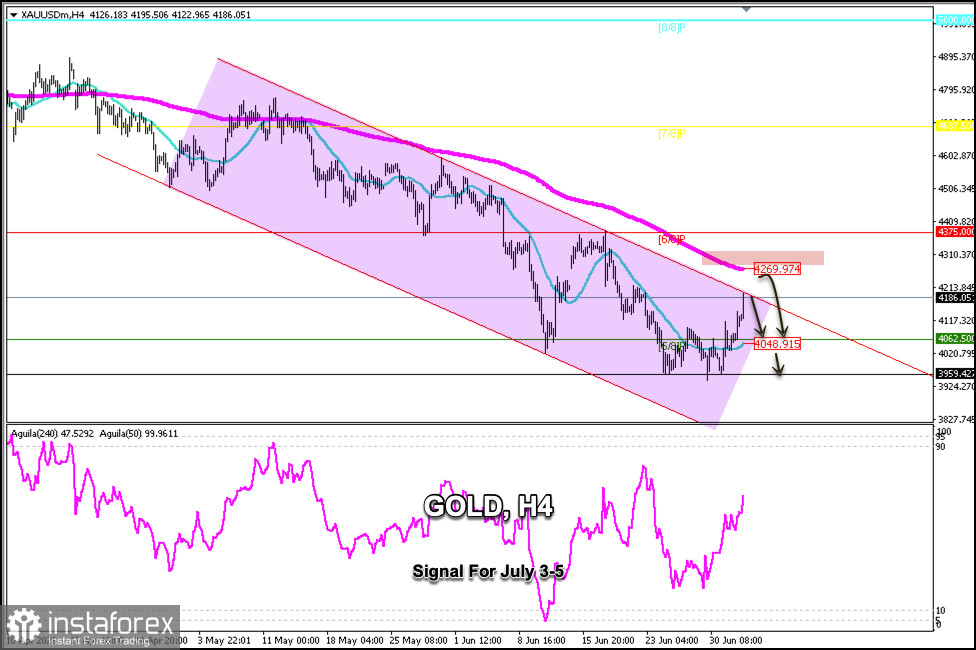
Task: Click the [8/8]P Murrey level label
Action: [x=672, y=27]
